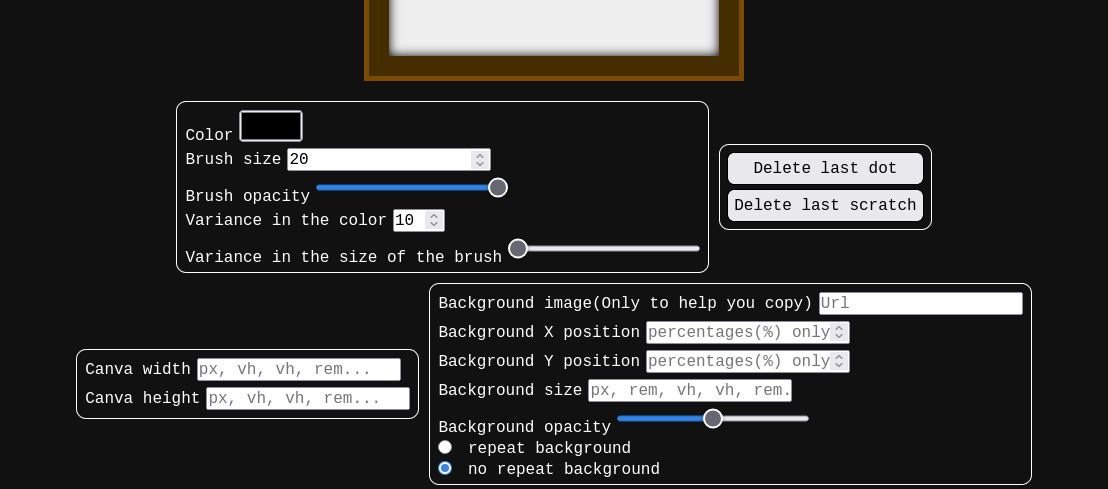Select the no repeat background radio button
Image resolution: width=1108 pixels, height=489 pixels.
[x=445, y=468]
